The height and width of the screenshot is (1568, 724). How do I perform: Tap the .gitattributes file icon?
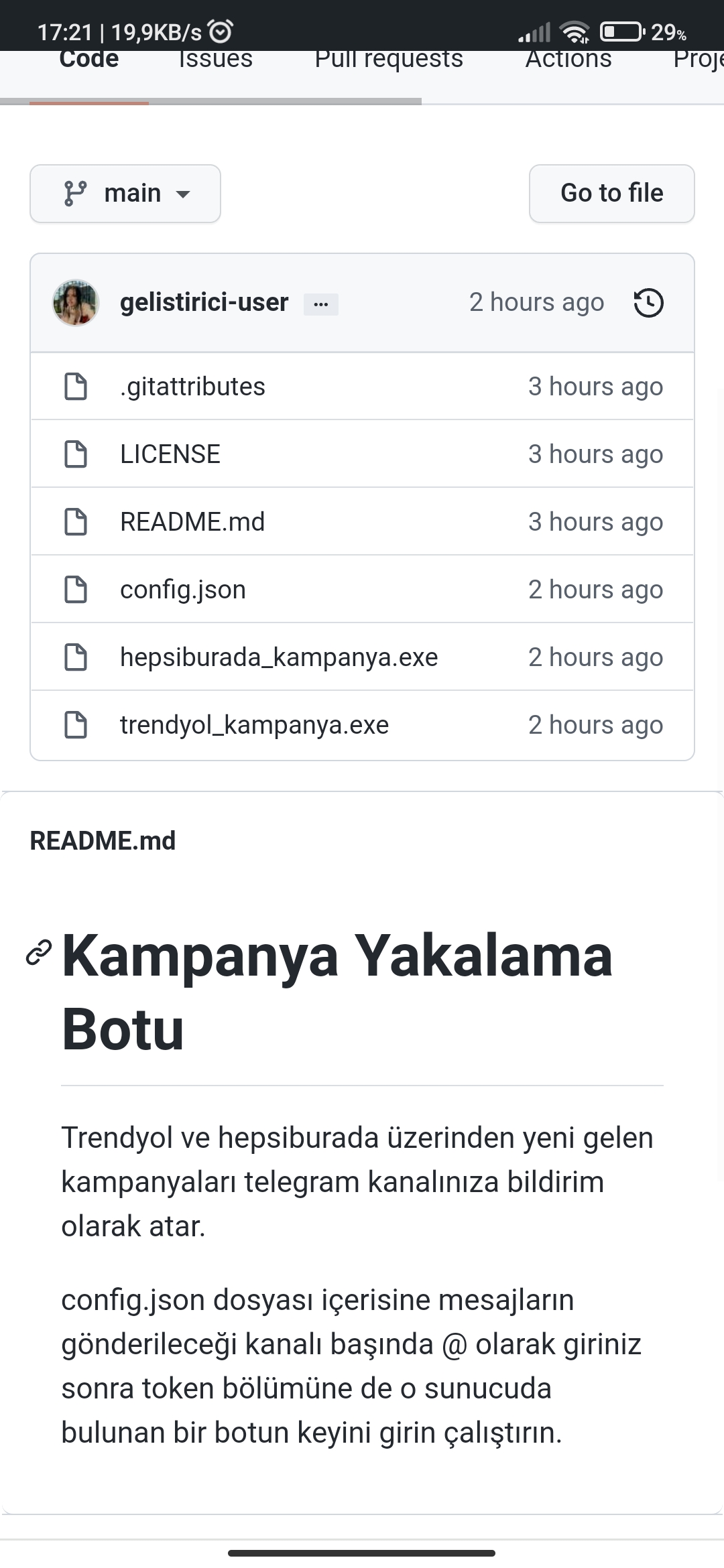(75, 387)
